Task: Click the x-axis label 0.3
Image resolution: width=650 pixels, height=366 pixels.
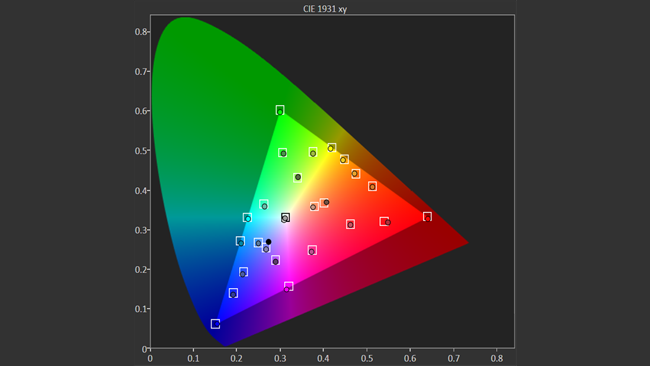Action: (x=280, y=358)
